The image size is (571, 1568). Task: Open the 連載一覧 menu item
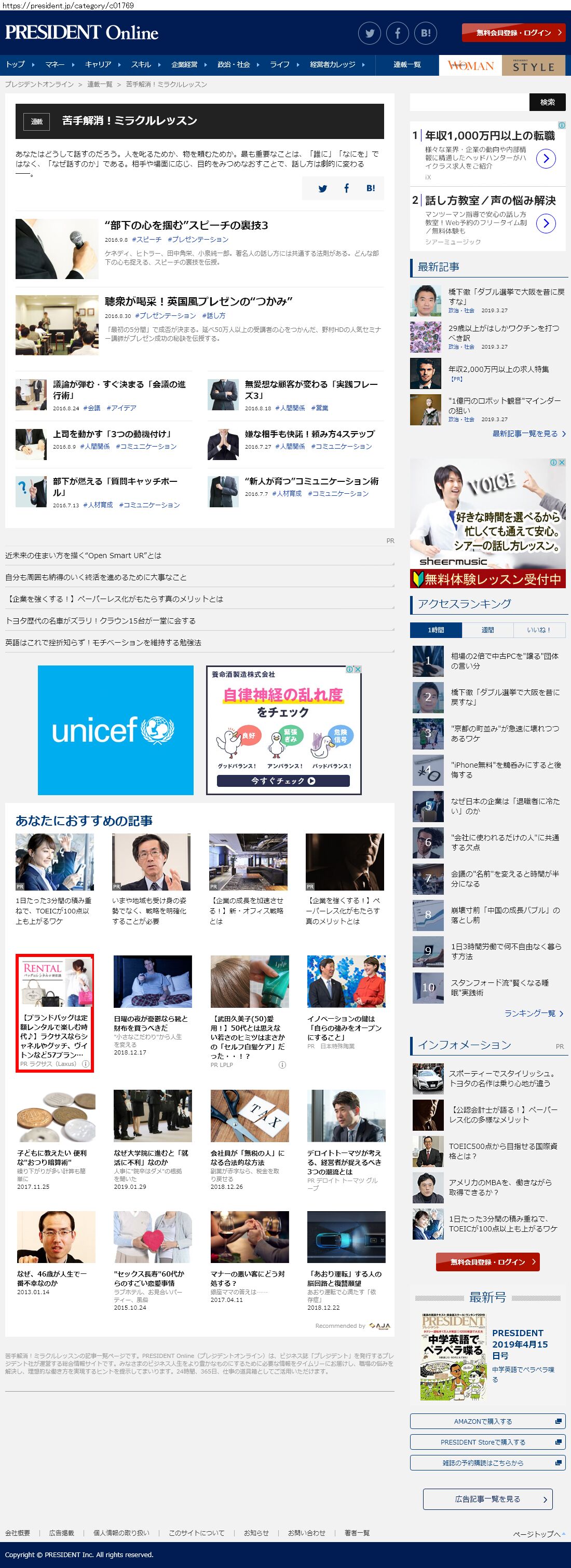406,64
